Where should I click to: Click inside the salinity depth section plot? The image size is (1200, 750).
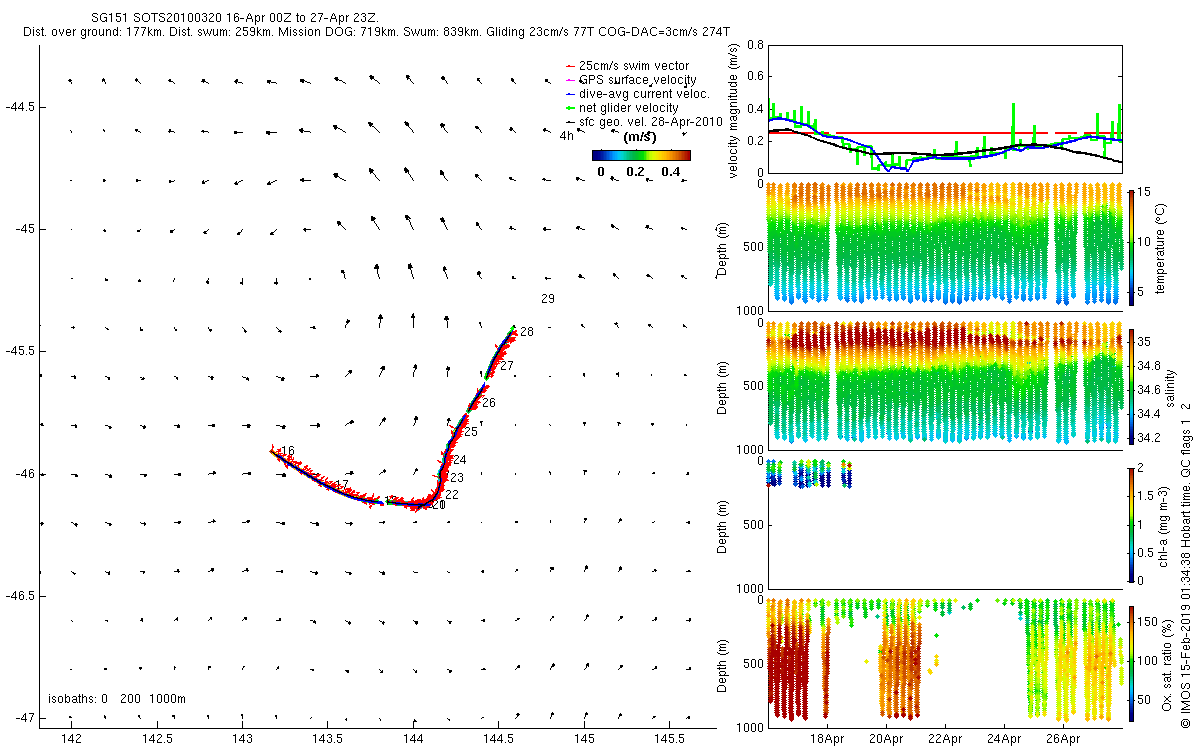945,385
